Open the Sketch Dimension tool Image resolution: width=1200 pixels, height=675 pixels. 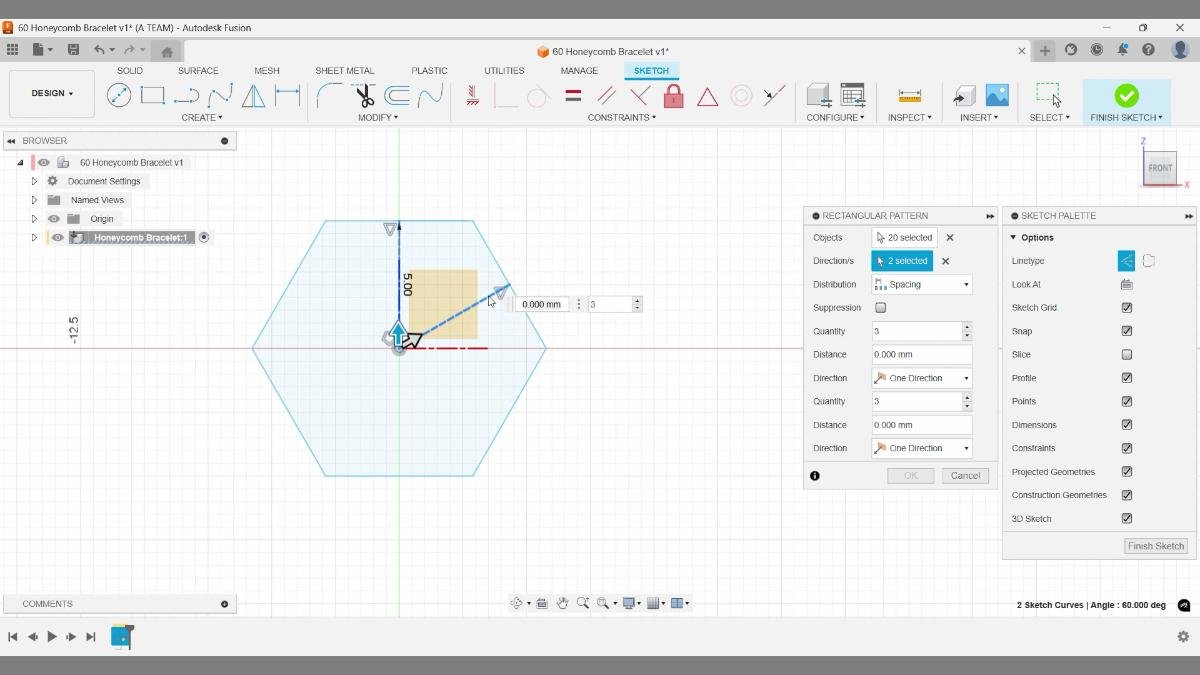coord(287,95)
